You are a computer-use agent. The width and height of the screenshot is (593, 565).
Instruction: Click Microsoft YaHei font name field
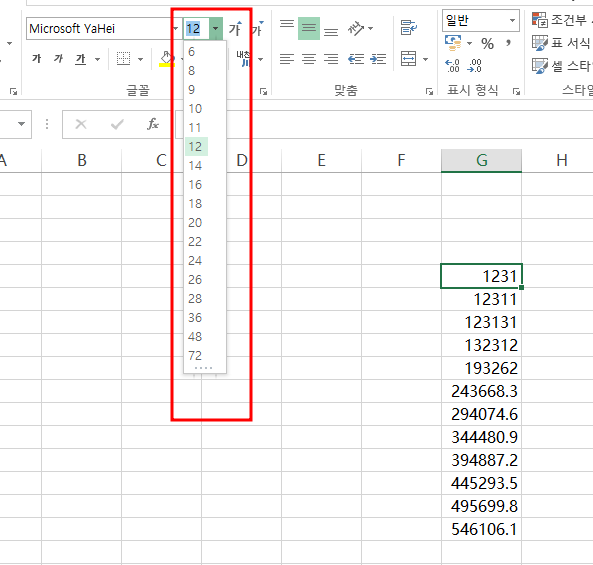[x=99, y=29]
